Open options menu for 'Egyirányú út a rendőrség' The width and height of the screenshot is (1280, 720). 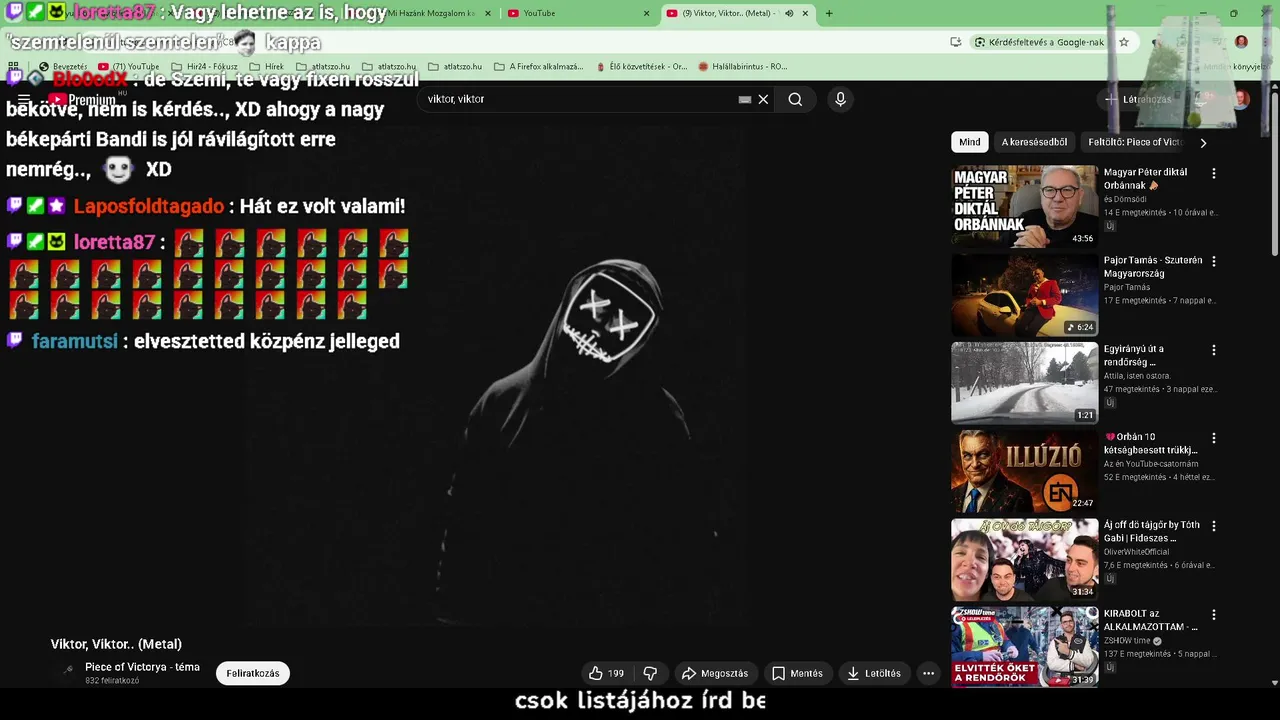(x=1214, y=350)
